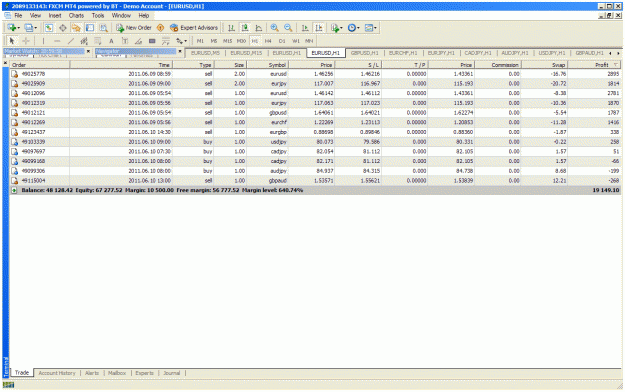The image size is (625, 392).
Task: Select the Trendline drawing tool
Action: point(71,41)
